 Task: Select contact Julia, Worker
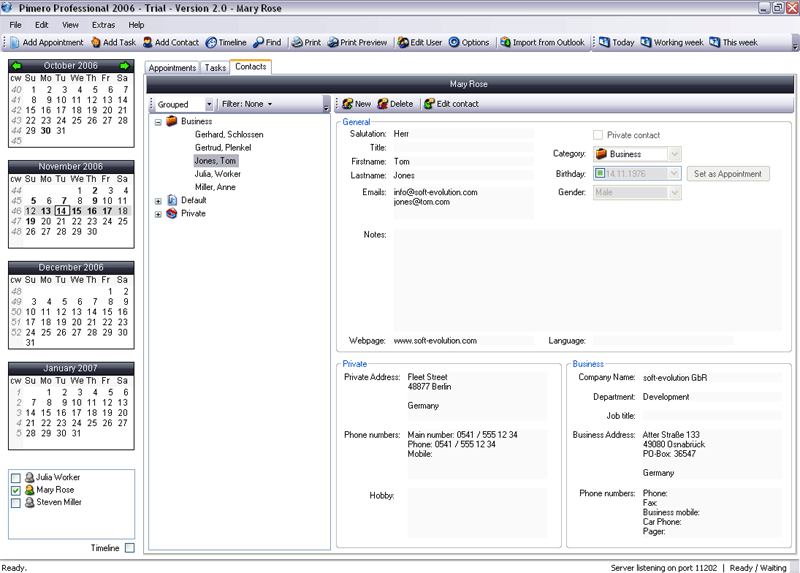(x=217, y=174)
